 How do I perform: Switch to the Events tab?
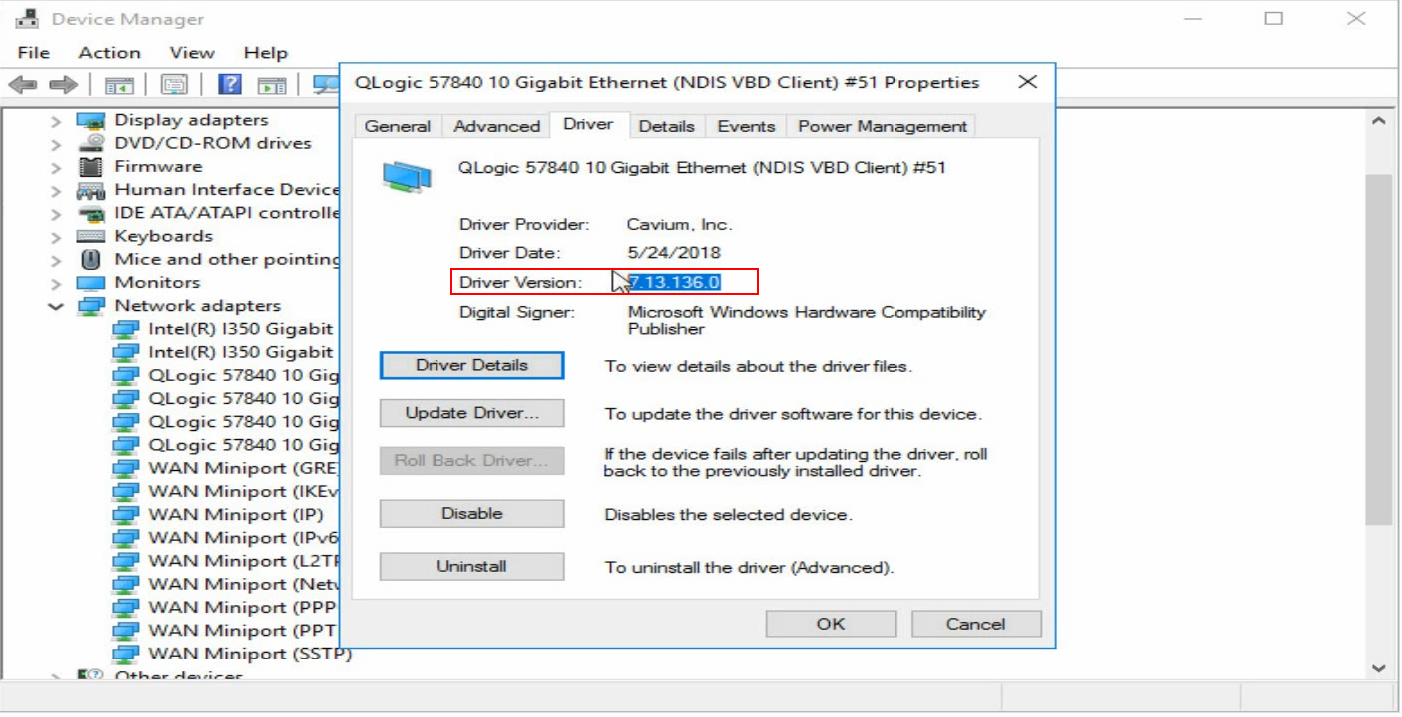point(746,126)
